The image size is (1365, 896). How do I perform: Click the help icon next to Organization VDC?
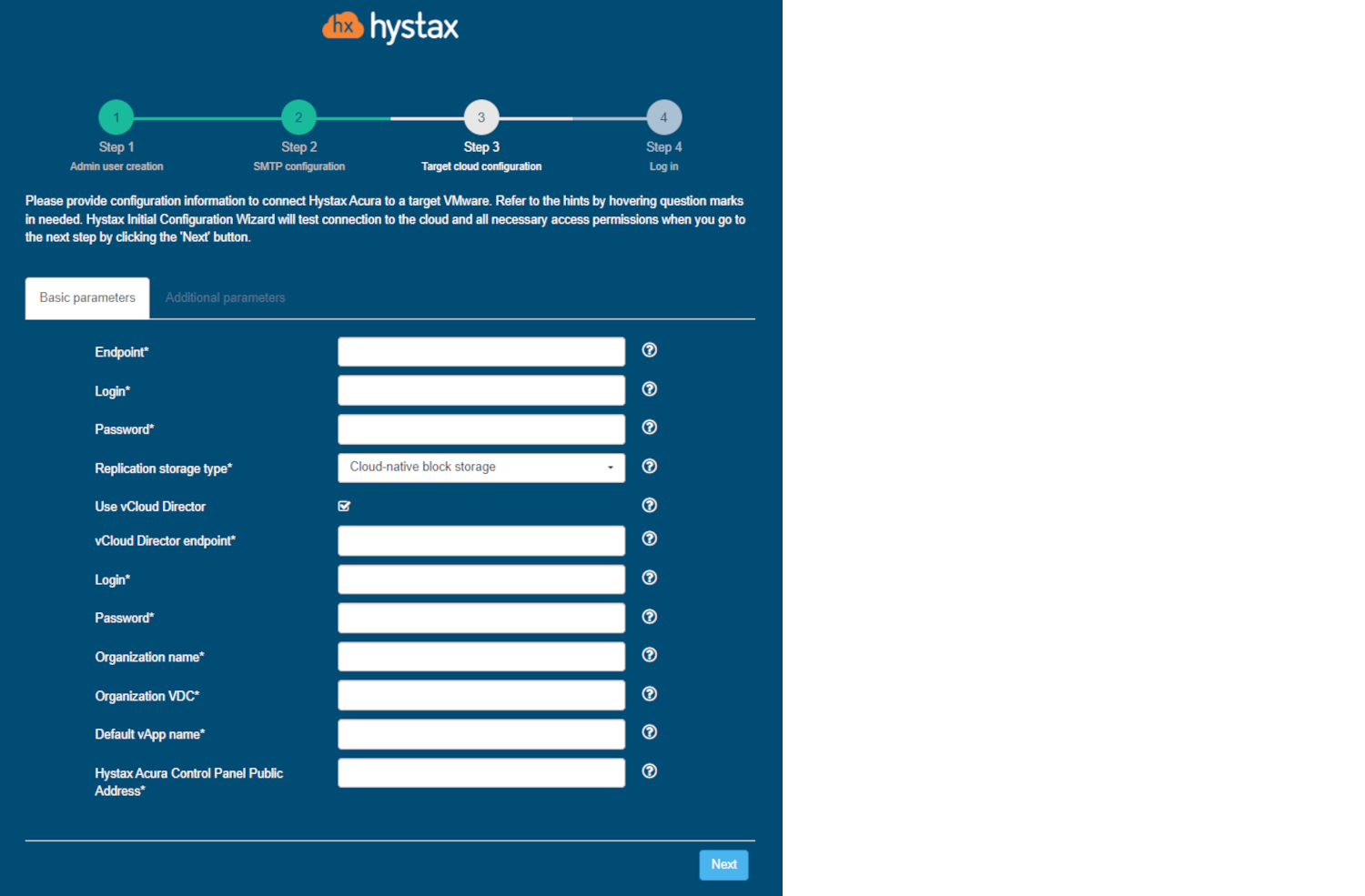(x=649, y=694)
